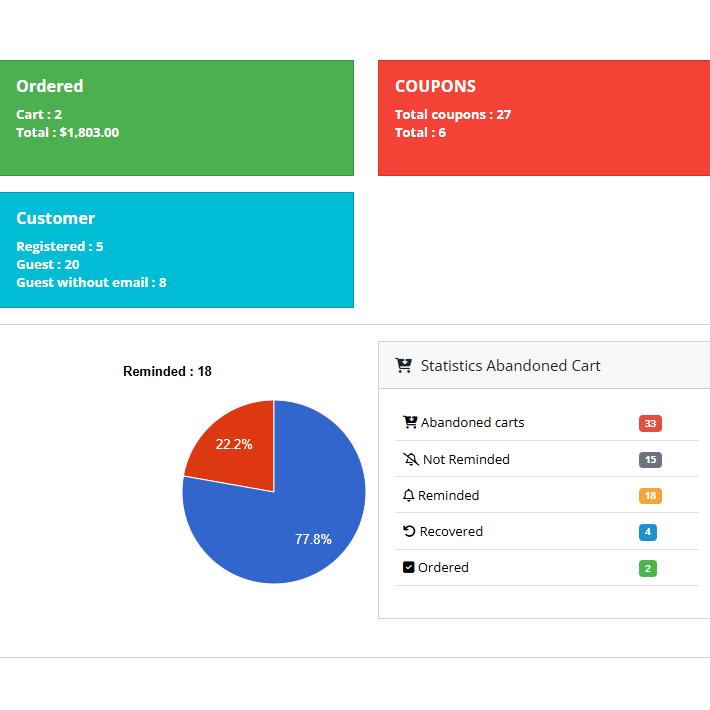This screenshot has height=710, width=710.
Task: Select the red 33 abandoned carts badge
Action: pos(650,423)
